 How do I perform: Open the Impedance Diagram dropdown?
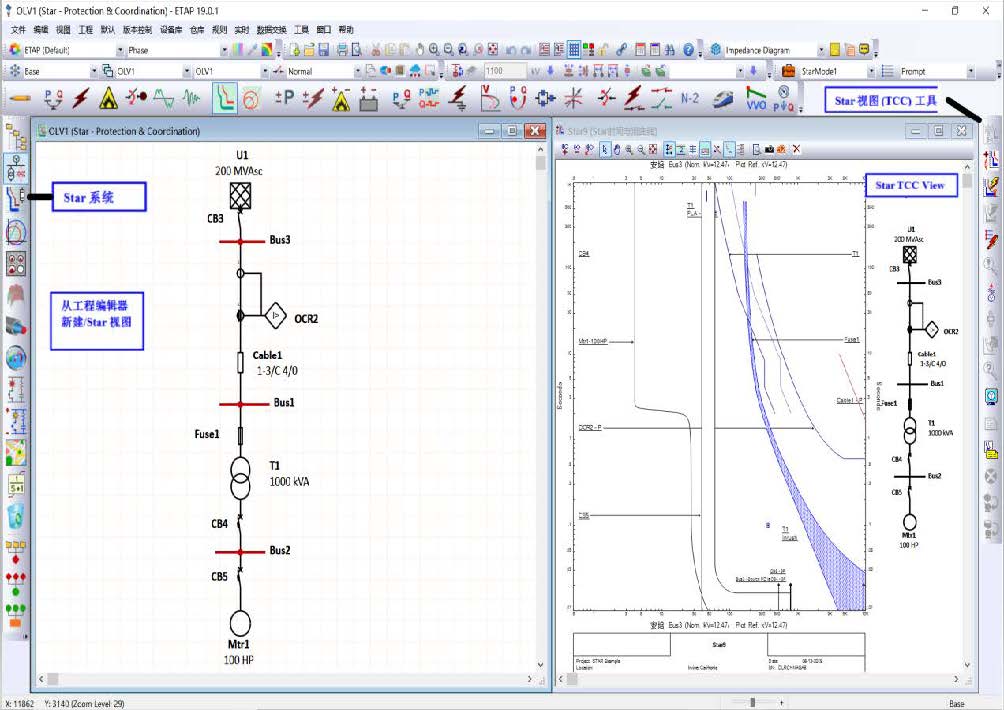pos(821,49)
